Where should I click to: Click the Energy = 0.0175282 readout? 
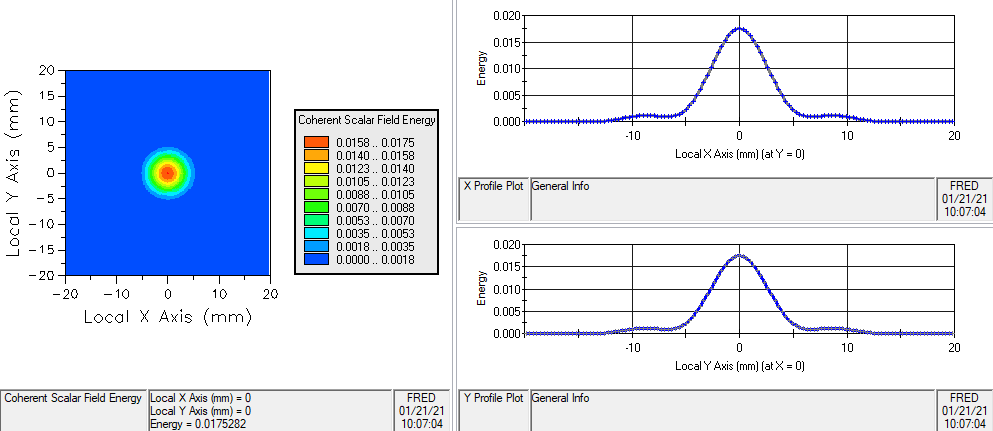click(x=200, y=423)
